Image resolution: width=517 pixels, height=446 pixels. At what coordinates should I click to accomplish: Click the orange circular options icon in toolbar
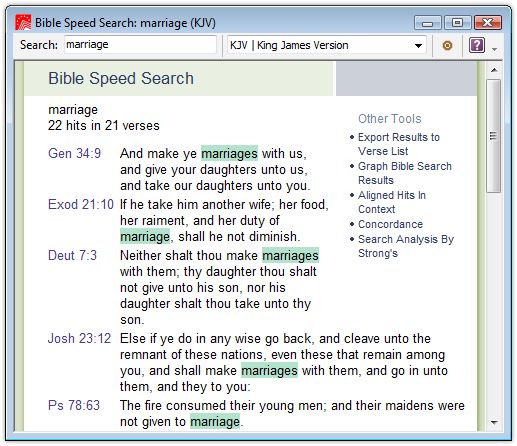coord(447,45)
